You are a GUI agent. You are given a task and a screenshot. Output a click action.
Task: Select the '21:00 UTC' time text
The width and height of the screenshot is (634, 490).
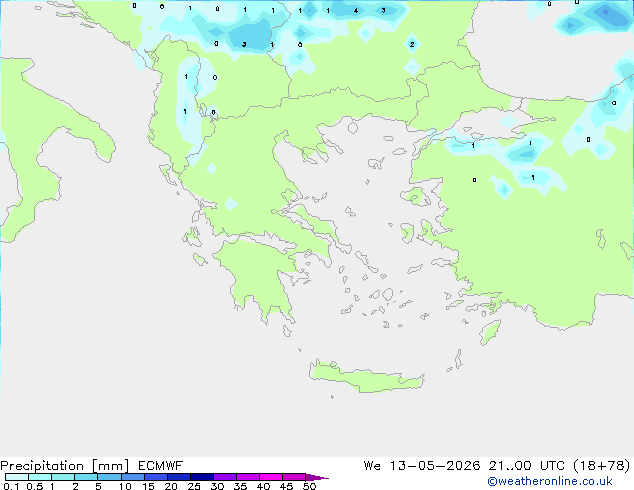(x=526, y=466)
